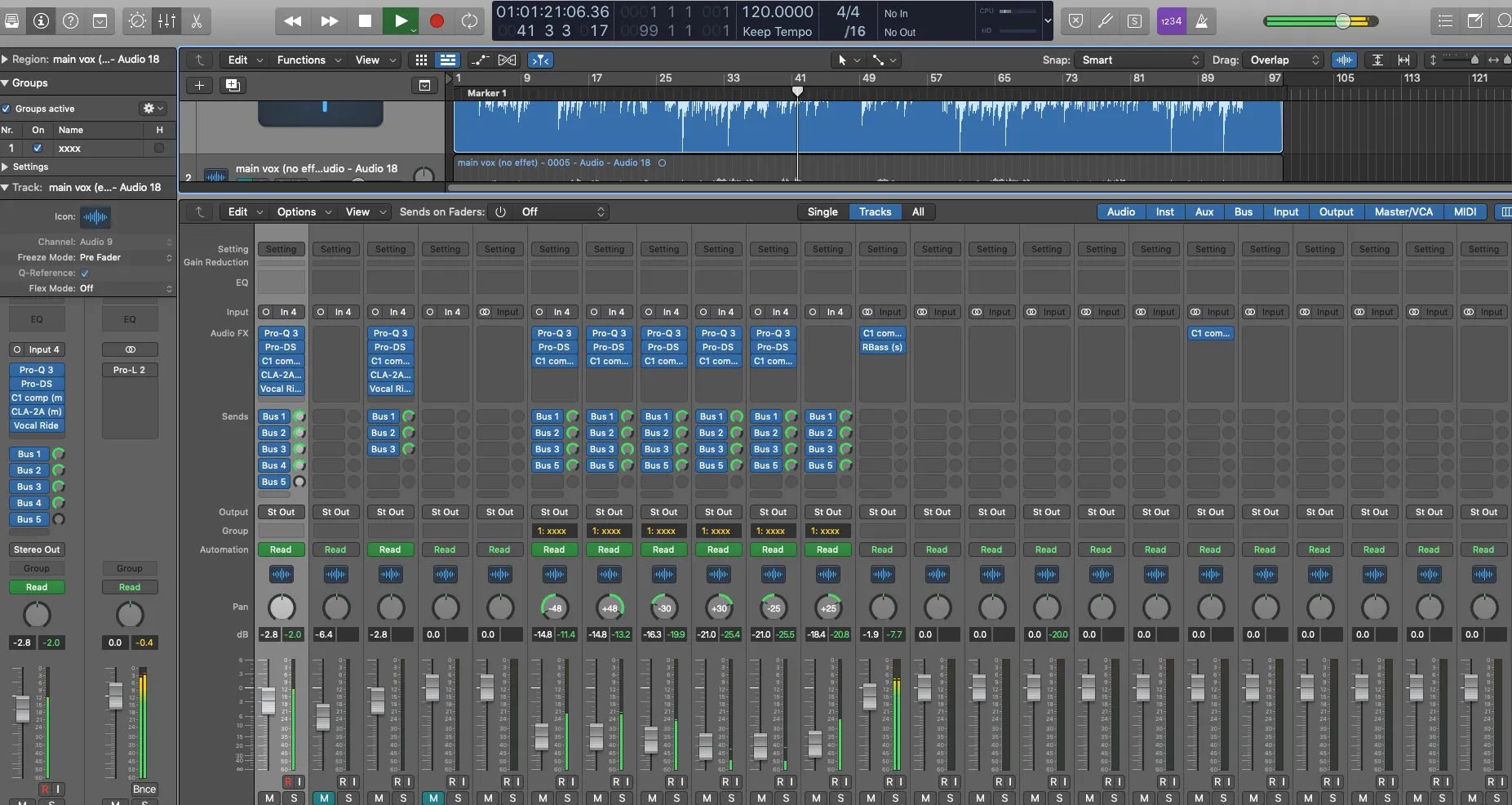Open the tracks area Edit menu
The height and width of the screenshot is (805, 1512).
coord(245,60)
